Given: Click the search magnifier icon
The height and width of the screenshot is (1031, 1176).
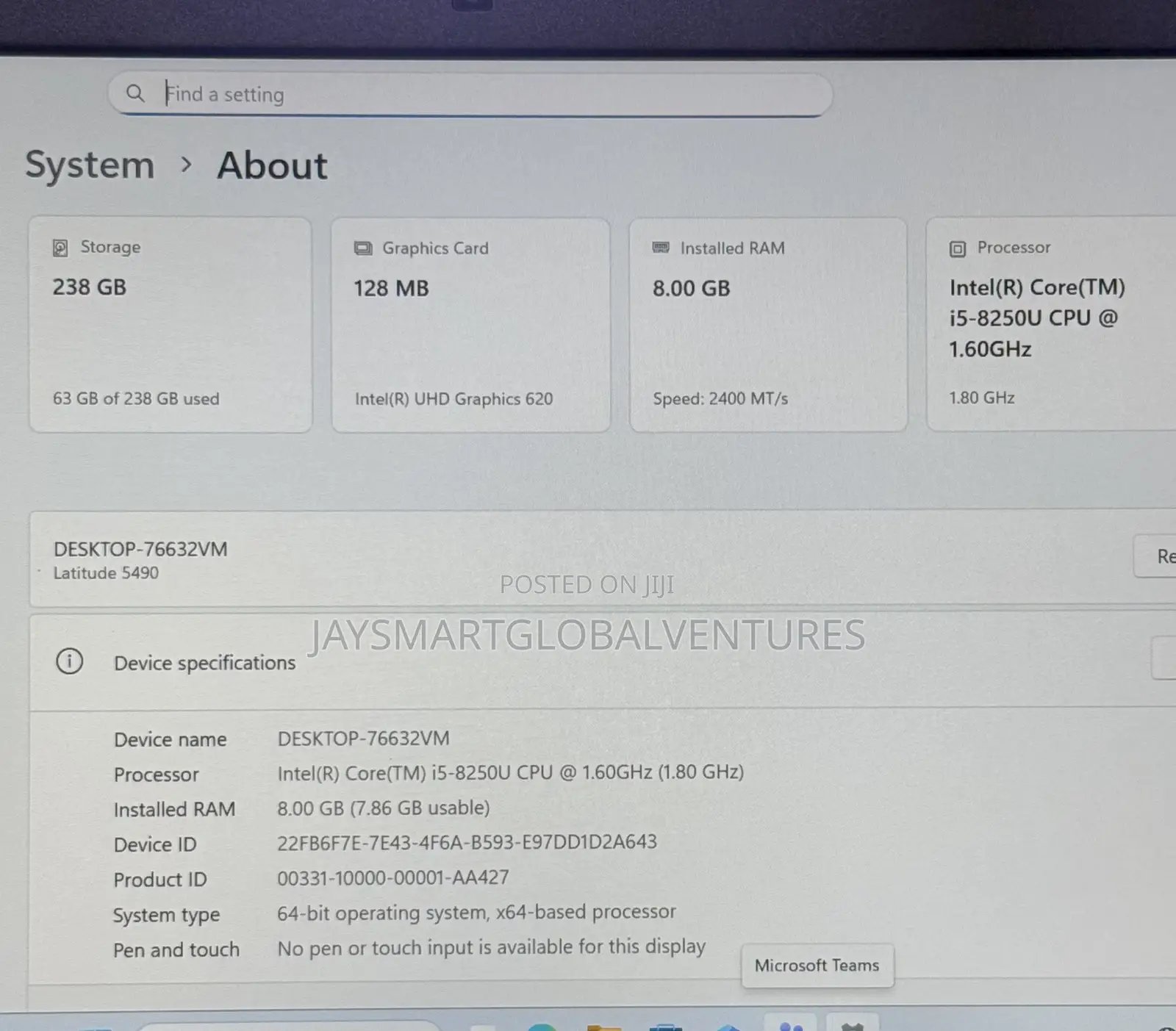Looking at the screenshot, I should click(135, 93).
